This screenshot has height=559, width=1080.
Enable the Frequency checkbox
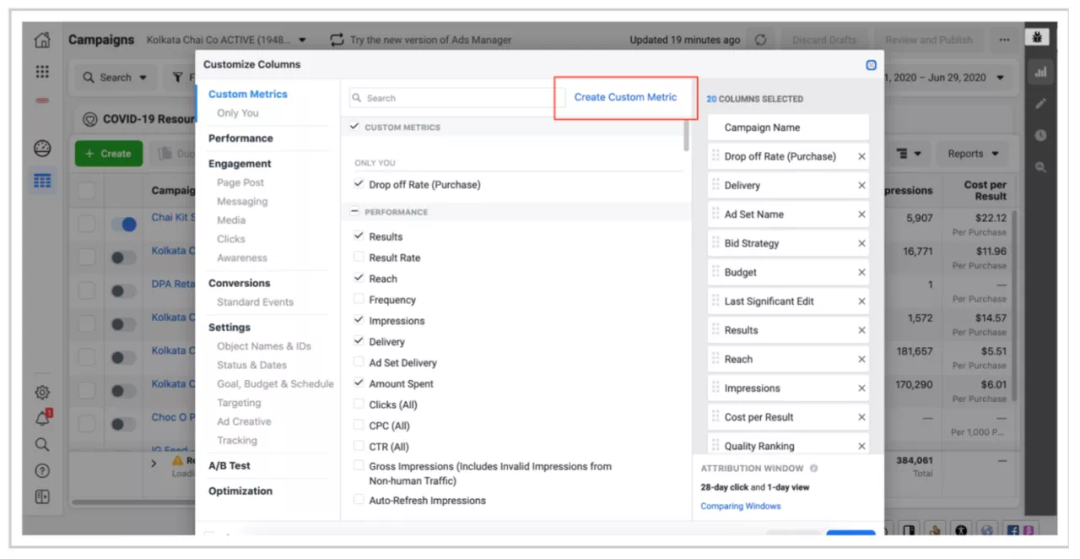359,300
